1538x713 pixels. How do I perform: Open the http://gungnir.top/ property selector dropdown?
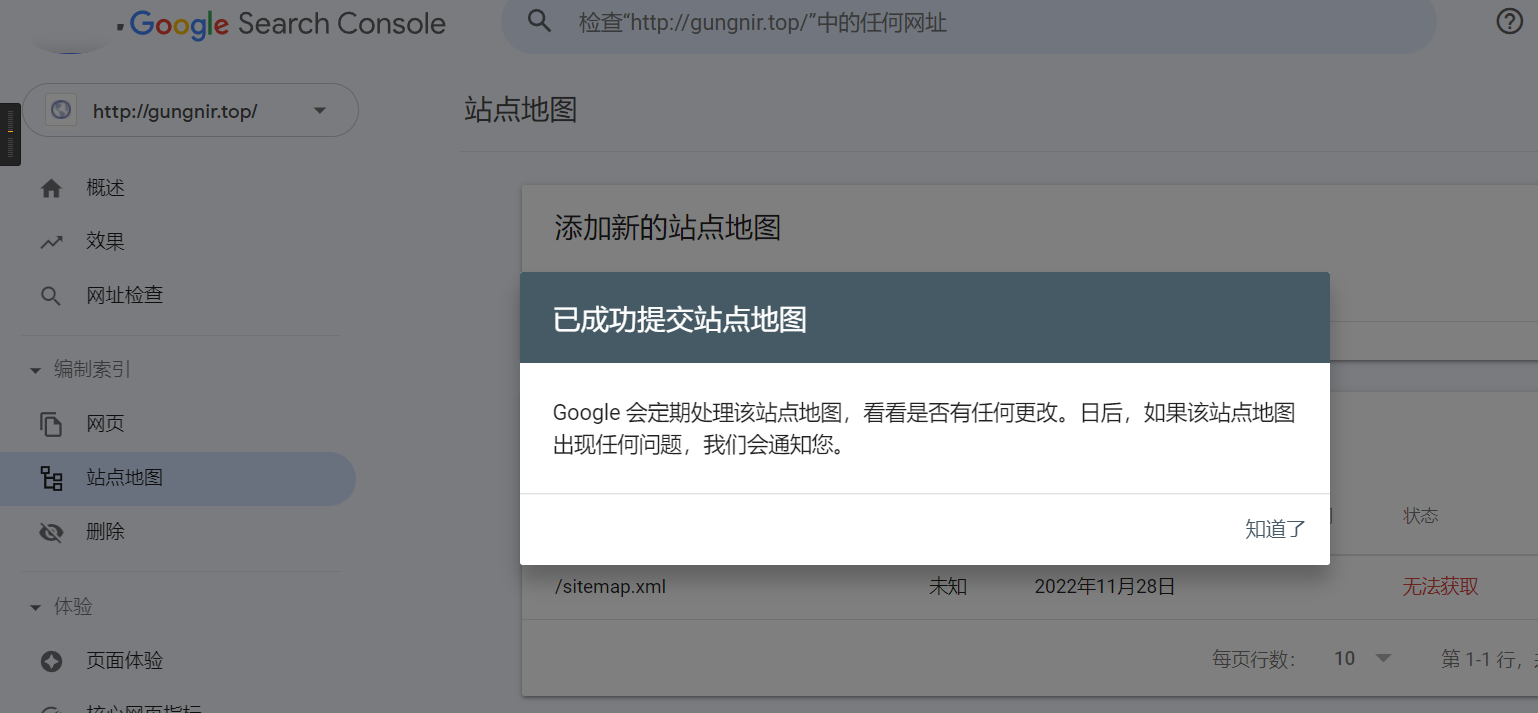tap(190, 110)
